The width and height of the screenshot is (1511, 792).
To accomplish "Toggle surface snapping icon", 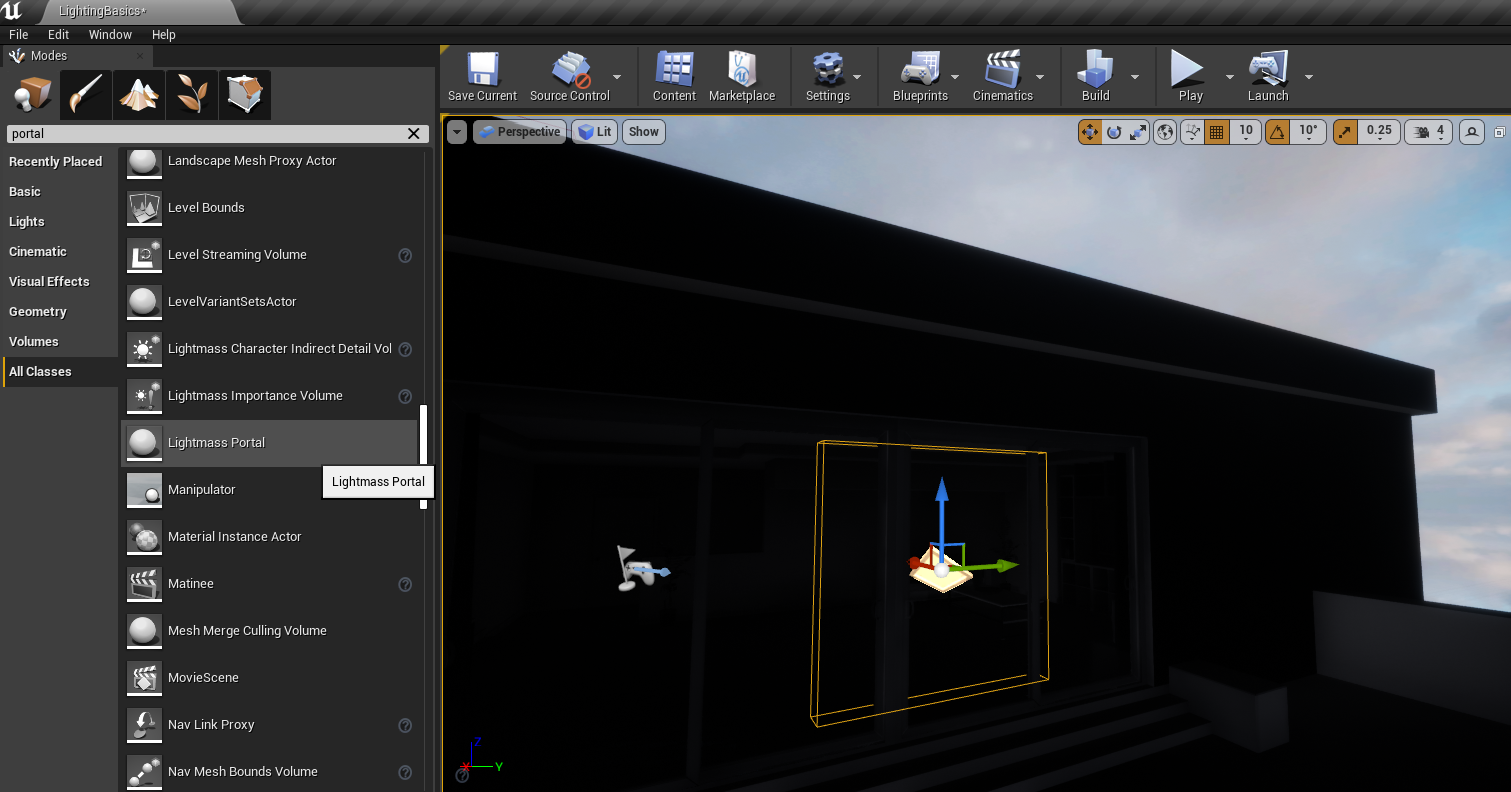I will 1192,132.
